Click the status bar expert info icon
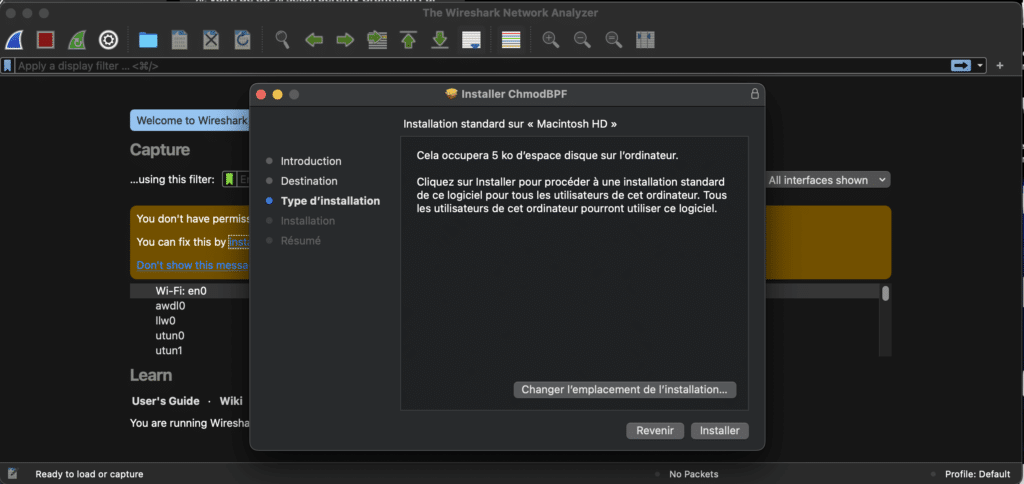 tap(12, 474)
